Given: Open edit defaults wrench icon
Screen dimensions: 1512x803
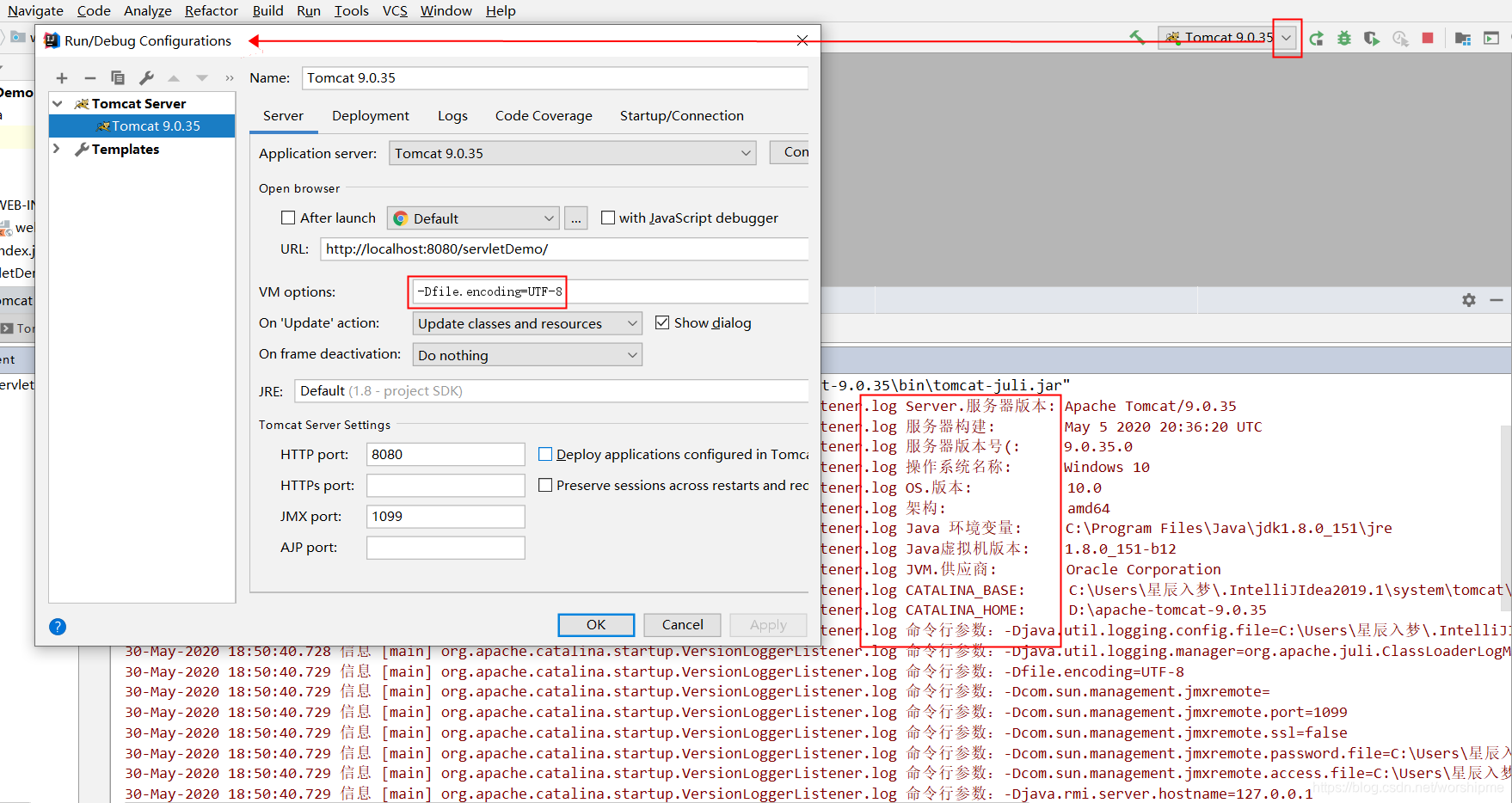Looking at the screenshot, I should [x=146, y=78].
